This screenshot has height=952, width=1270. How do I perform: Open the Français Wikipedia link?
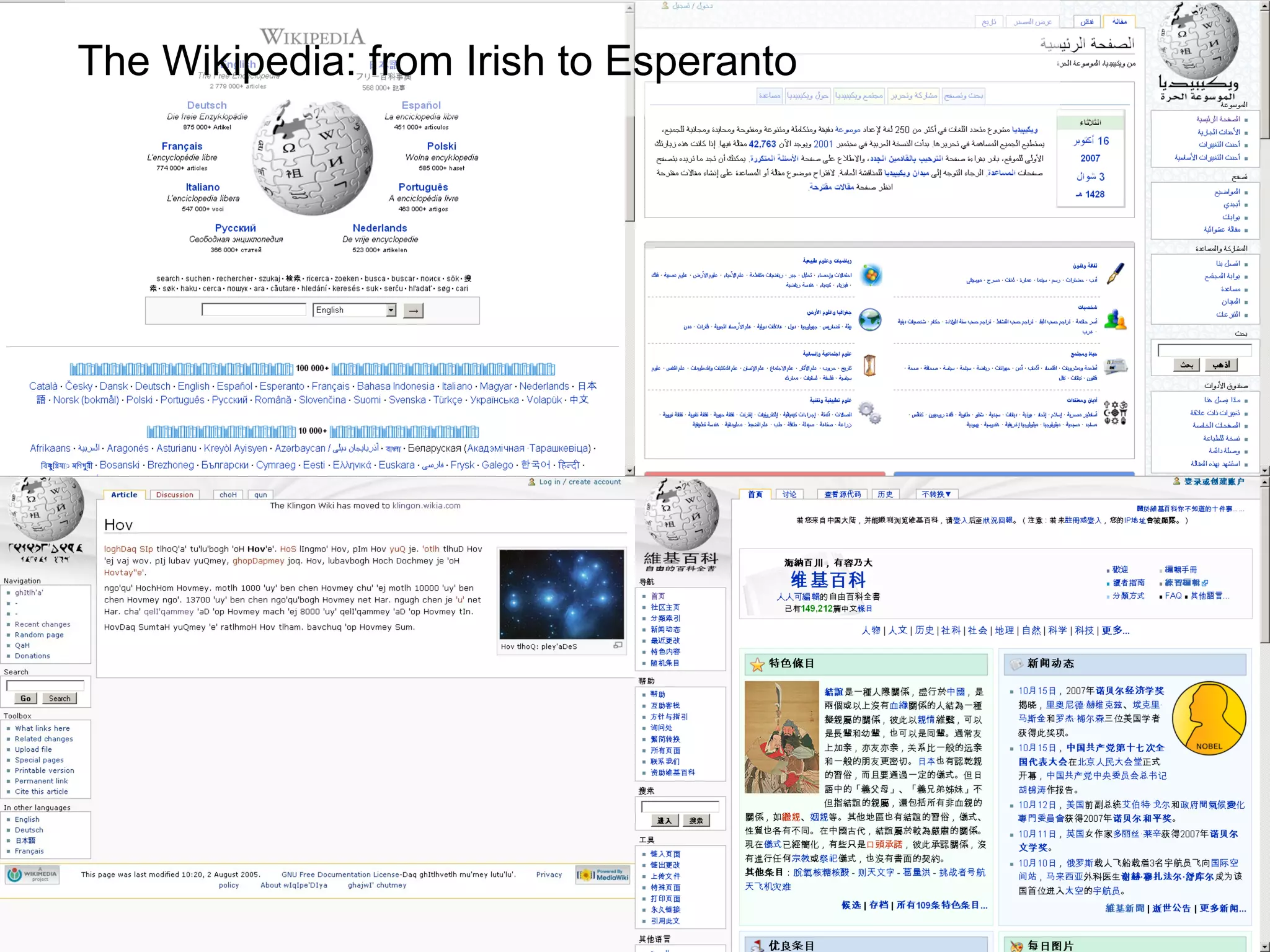coord(182,146)
